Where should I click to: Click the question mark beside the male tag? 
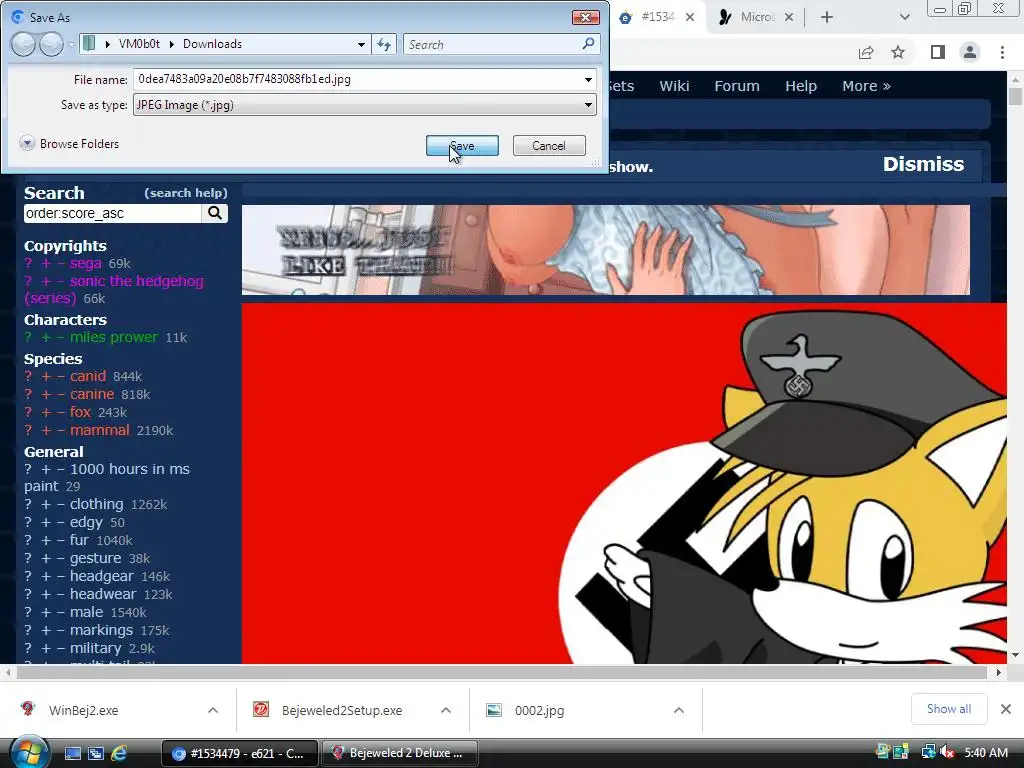(28, 612)
